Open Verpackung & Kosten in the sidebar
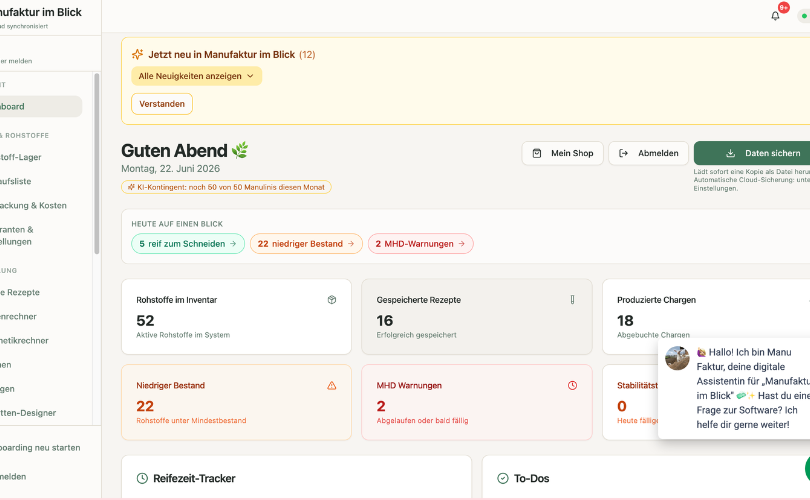 pyautogui.click(x=40, y=206)
